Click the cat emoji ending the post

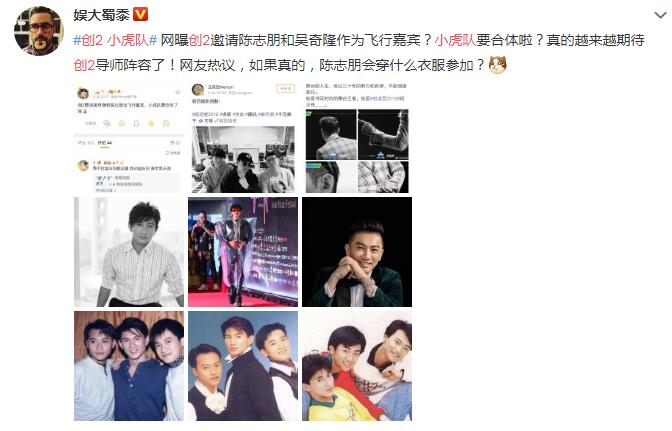coord(498,65)
